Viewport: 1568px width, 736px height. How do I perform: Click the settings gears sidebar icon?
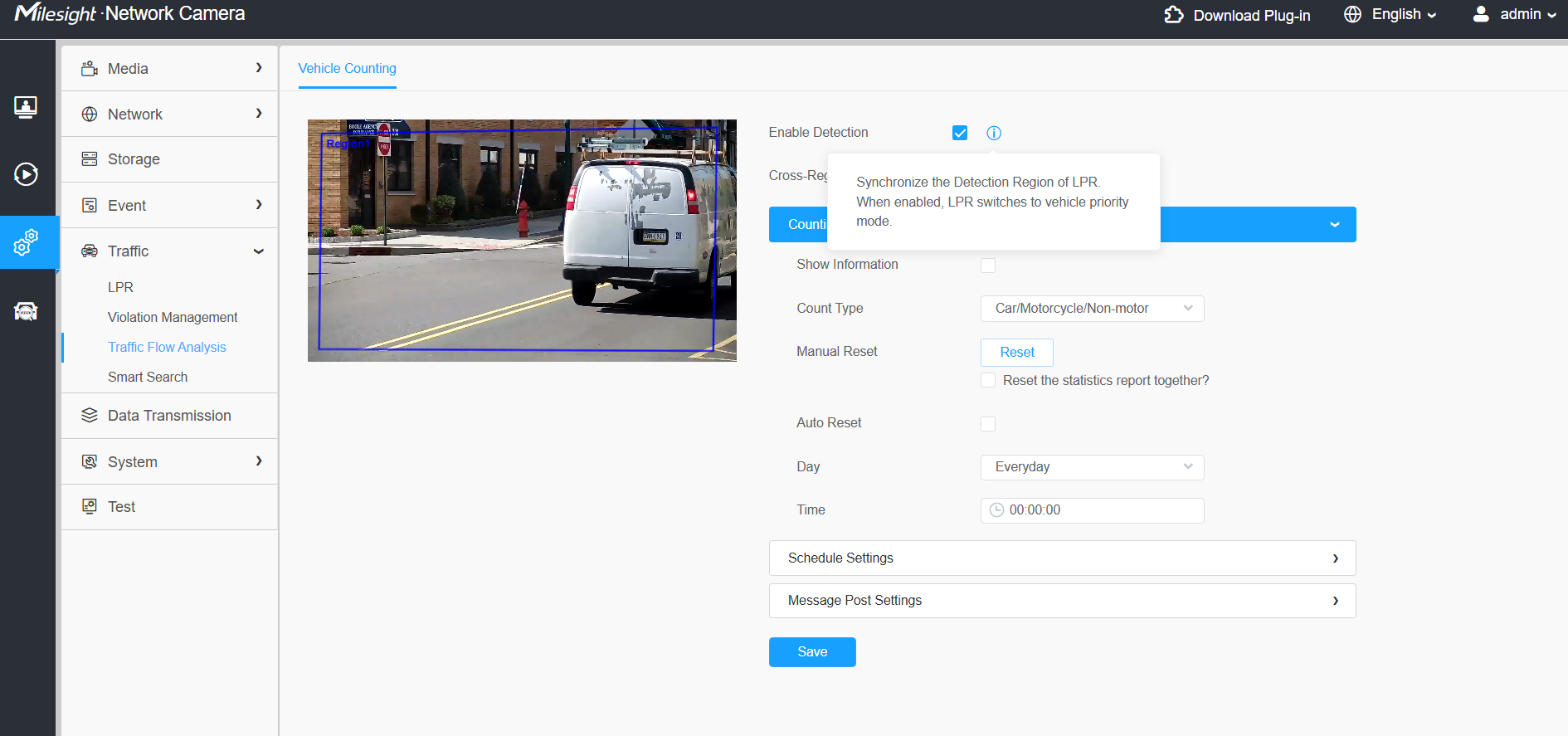26,242
